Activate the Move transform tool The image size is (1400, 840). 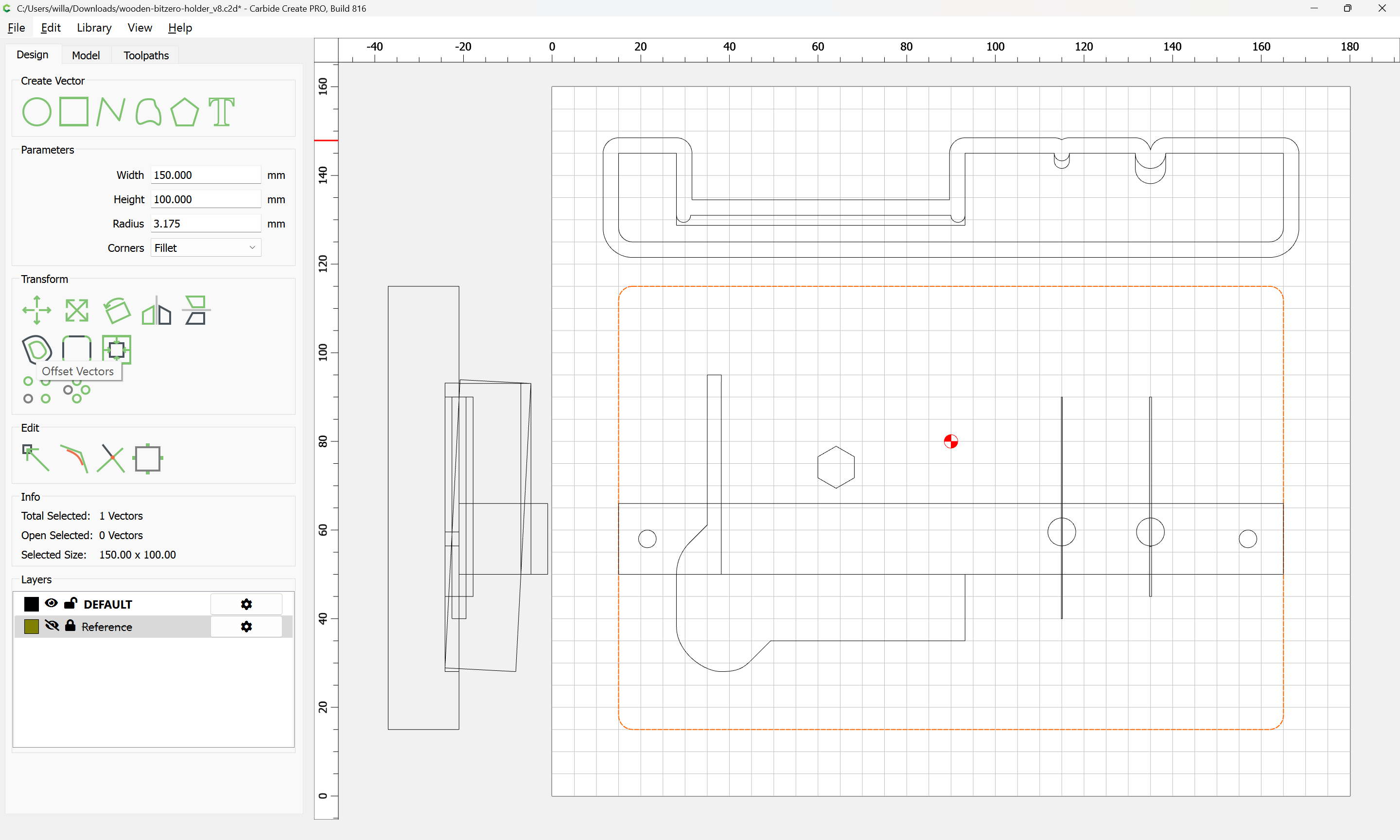pyautogui.click(x=37, y=310)
